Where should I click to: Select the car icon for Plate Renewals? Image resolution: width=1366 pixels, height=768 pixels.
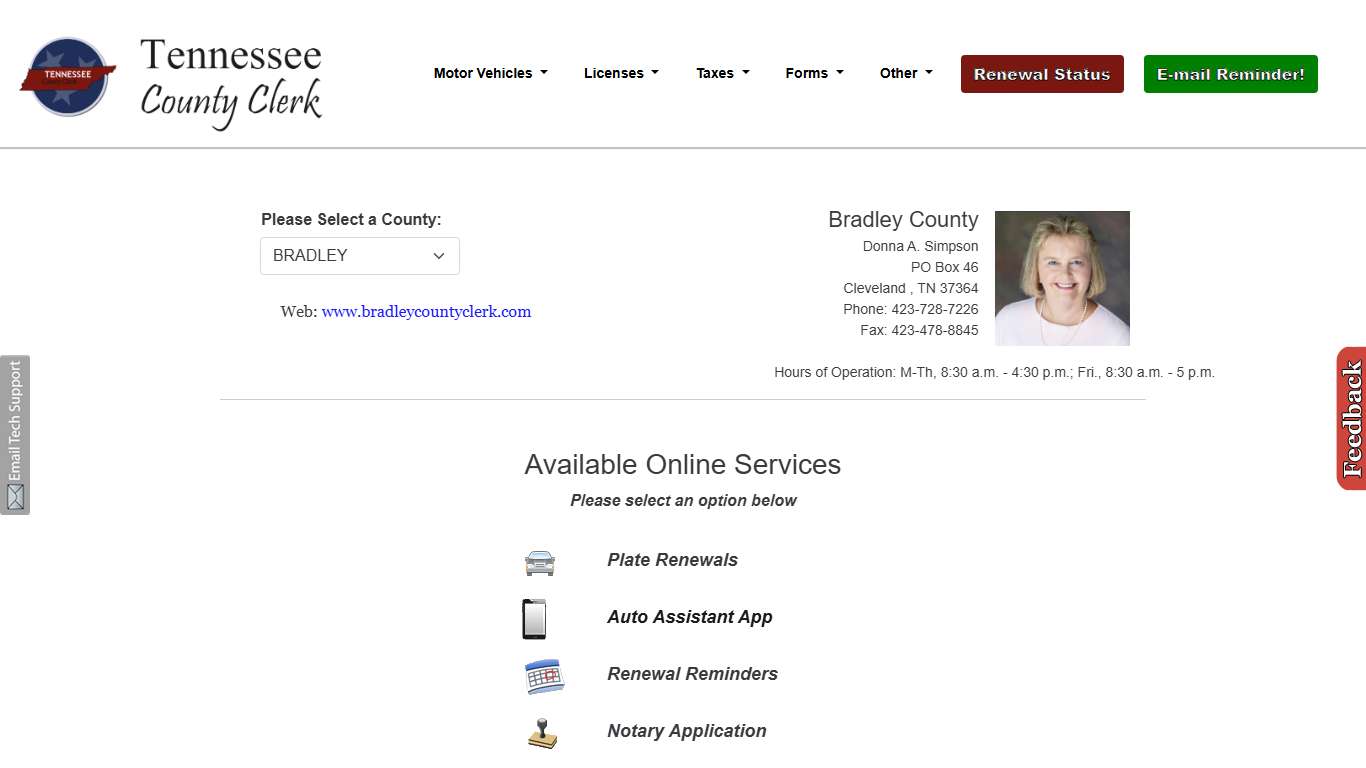coord(540,562)
